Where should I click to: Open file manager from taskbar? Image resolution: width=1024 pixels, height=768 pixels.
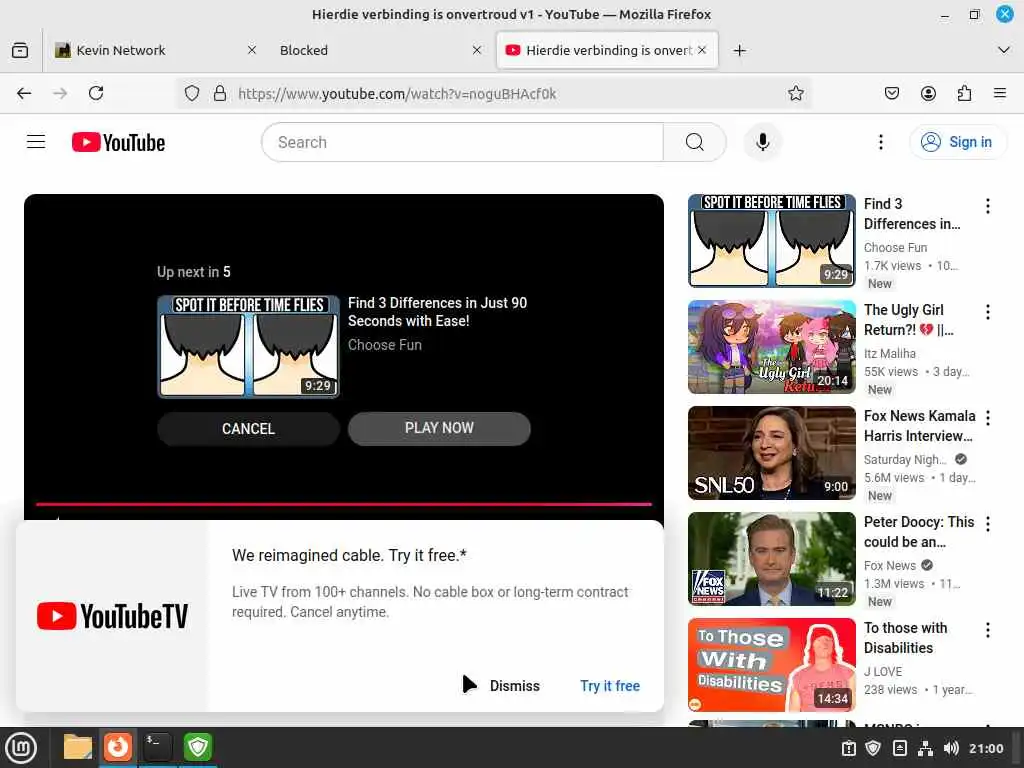(78, 747)
